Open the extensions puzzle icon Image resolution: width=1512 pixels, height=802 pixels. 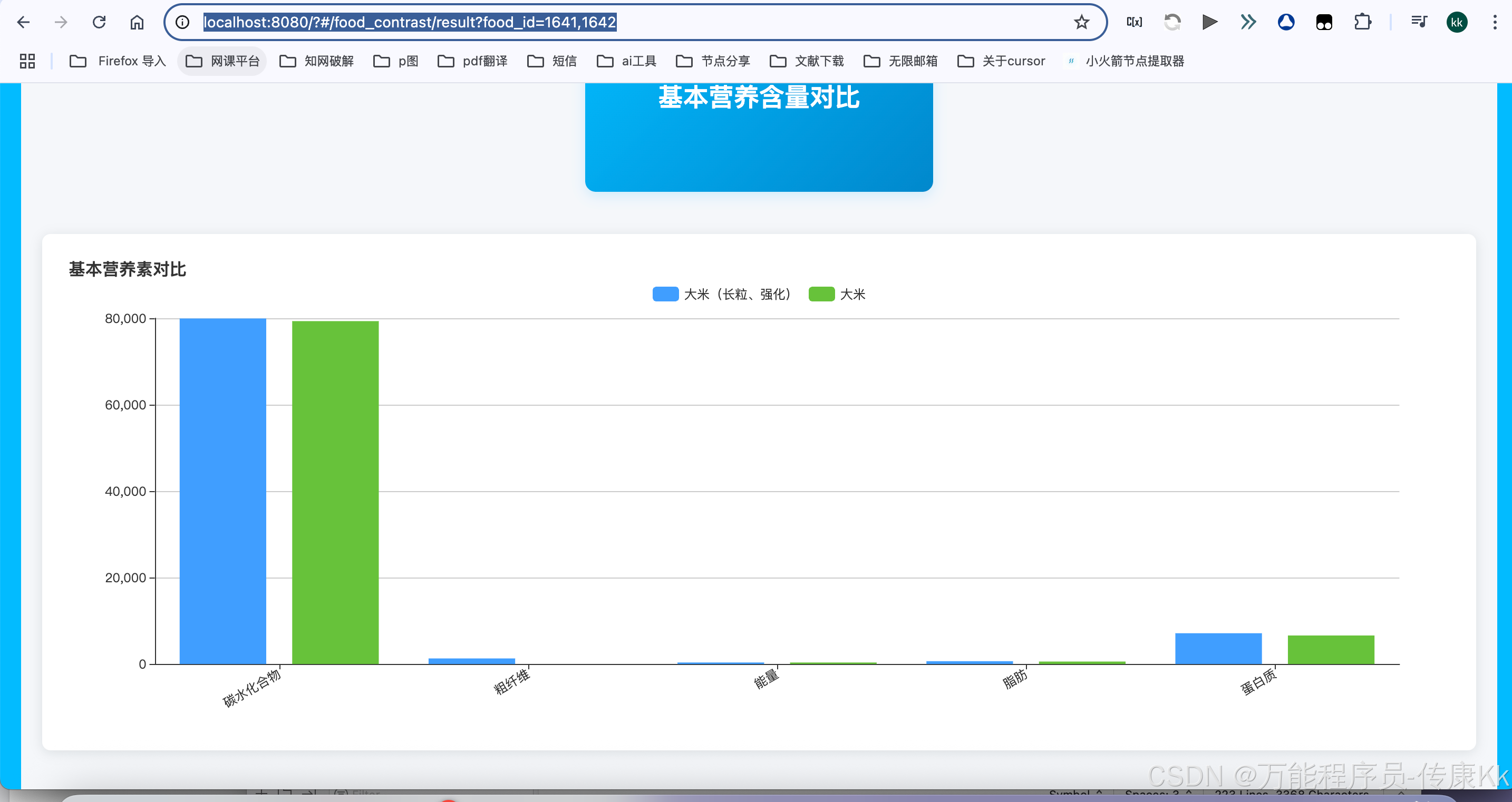click(x=1362, y=22)
